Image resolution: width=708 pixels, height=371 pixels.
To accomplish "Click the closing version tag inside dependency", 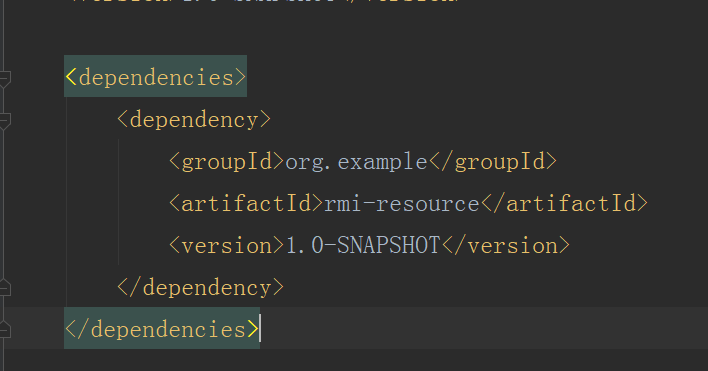I will click(x=506, y=245).
